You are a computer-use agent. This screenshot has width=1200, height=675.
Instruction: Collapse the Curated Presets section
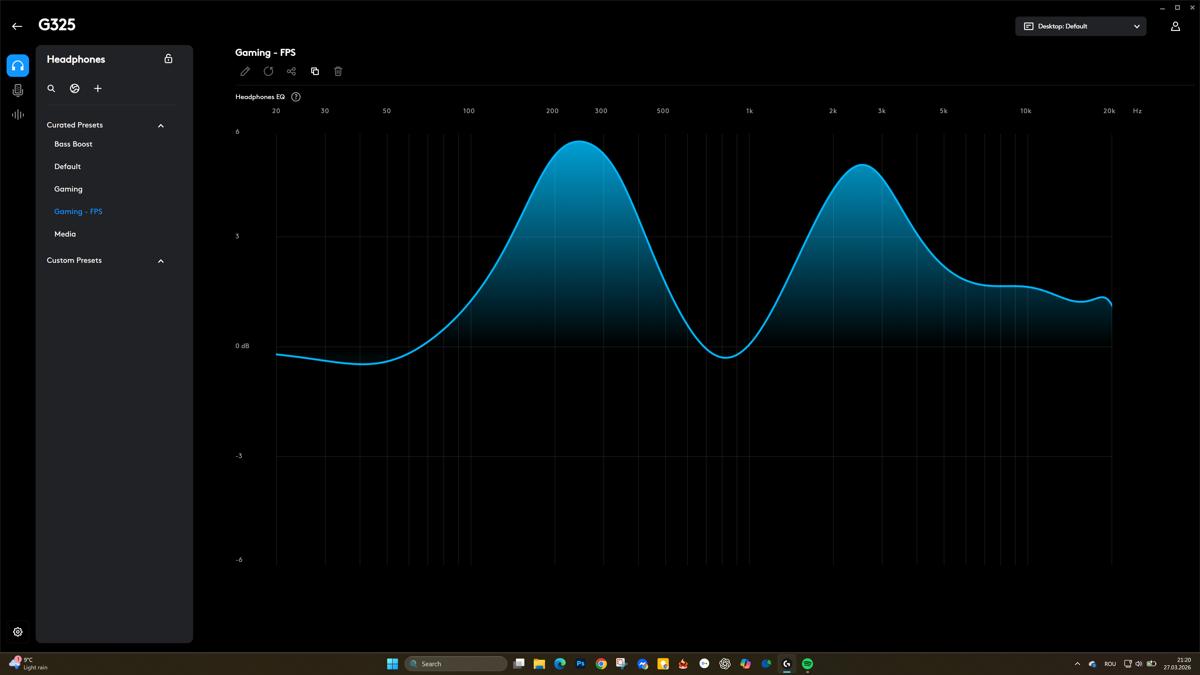161,126
